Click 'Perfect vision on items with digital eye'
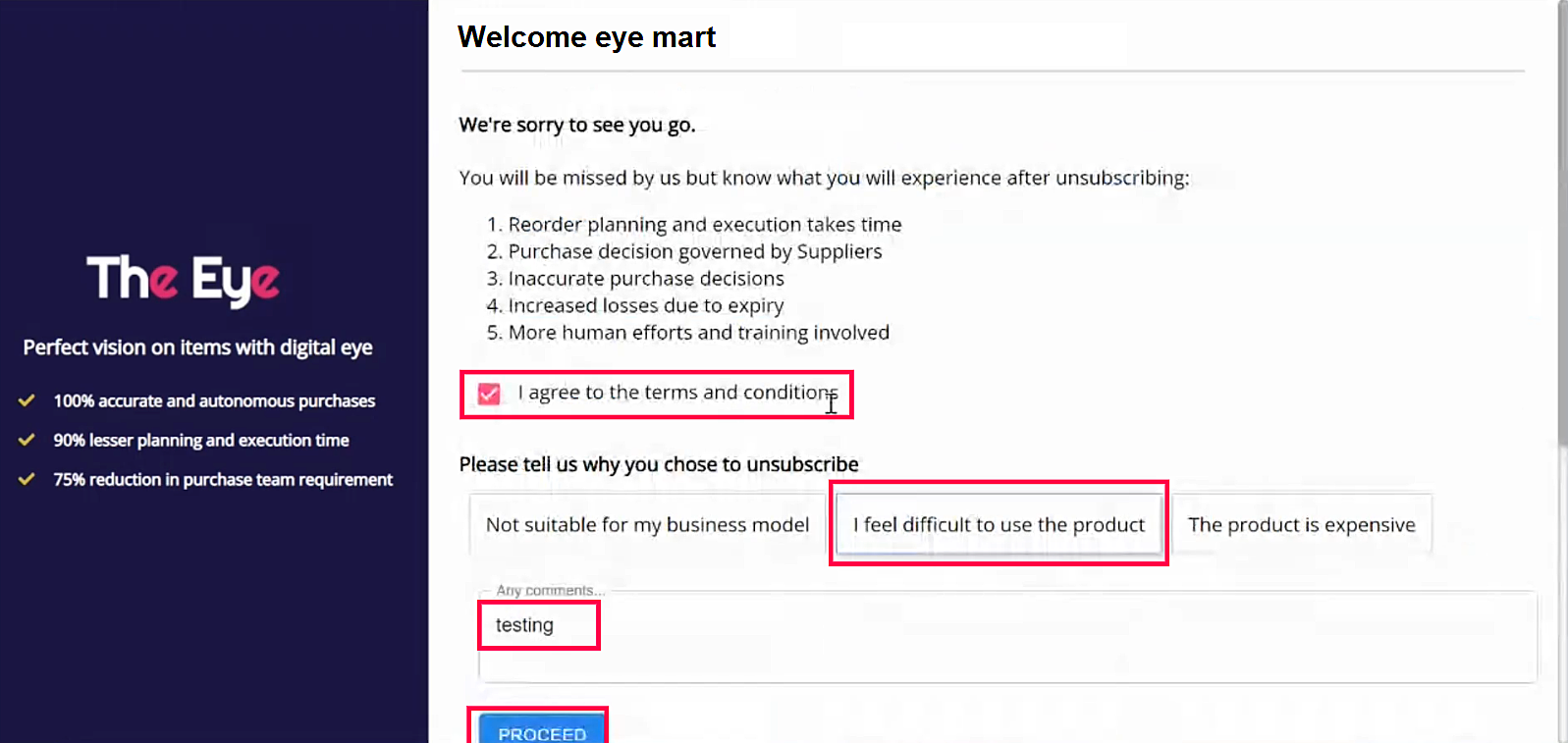The height and width of the screenshot is (743, 1568). coord(197,347)
